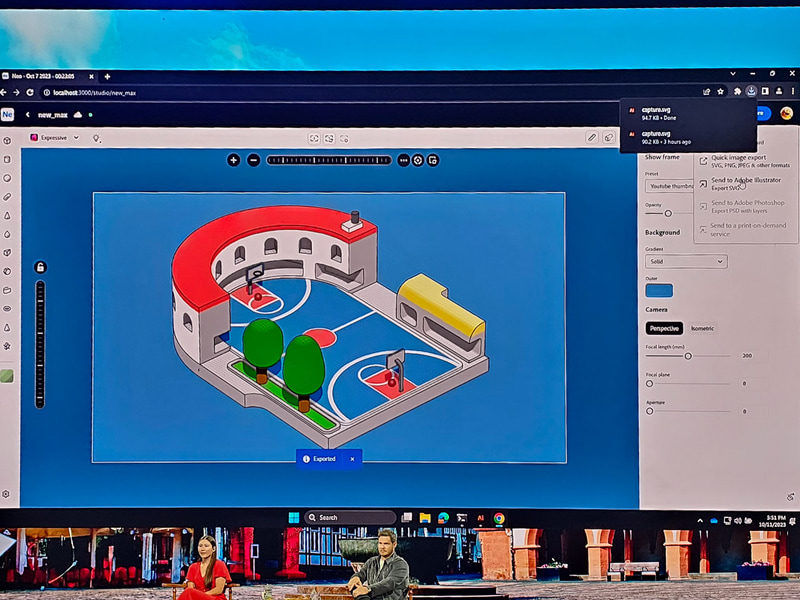Viewport: 800px width, 600px height.
Task: Open the Youtube thumbnail preset dropdown
Action: (669, 186)
